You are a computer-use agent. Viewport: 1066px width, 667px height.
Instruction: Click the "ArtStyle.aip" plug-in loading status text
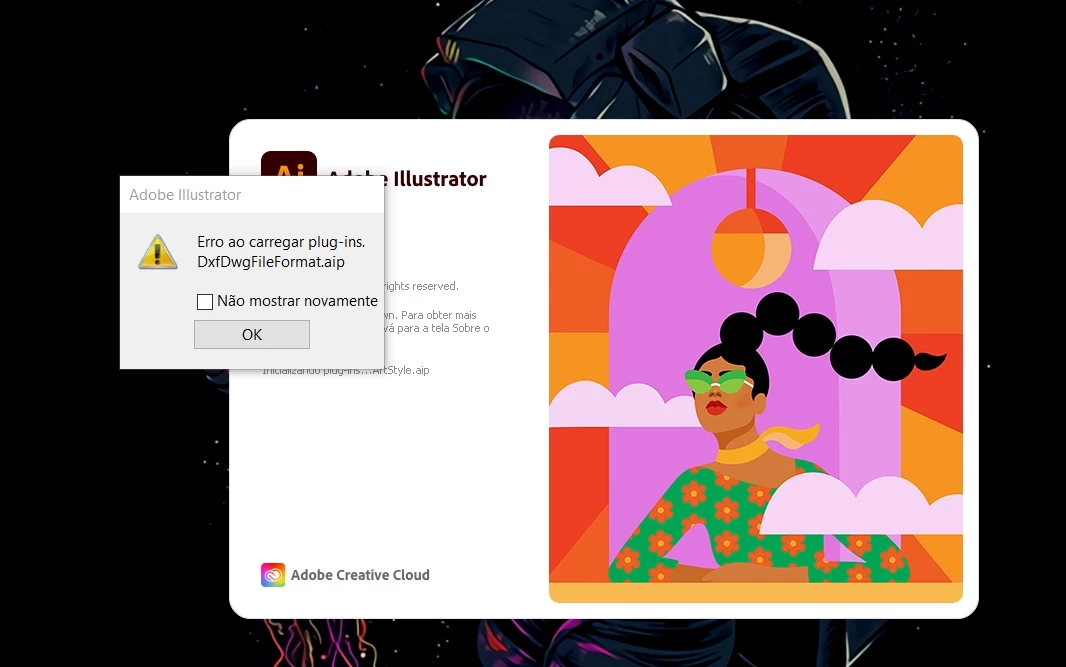(401, 371)
